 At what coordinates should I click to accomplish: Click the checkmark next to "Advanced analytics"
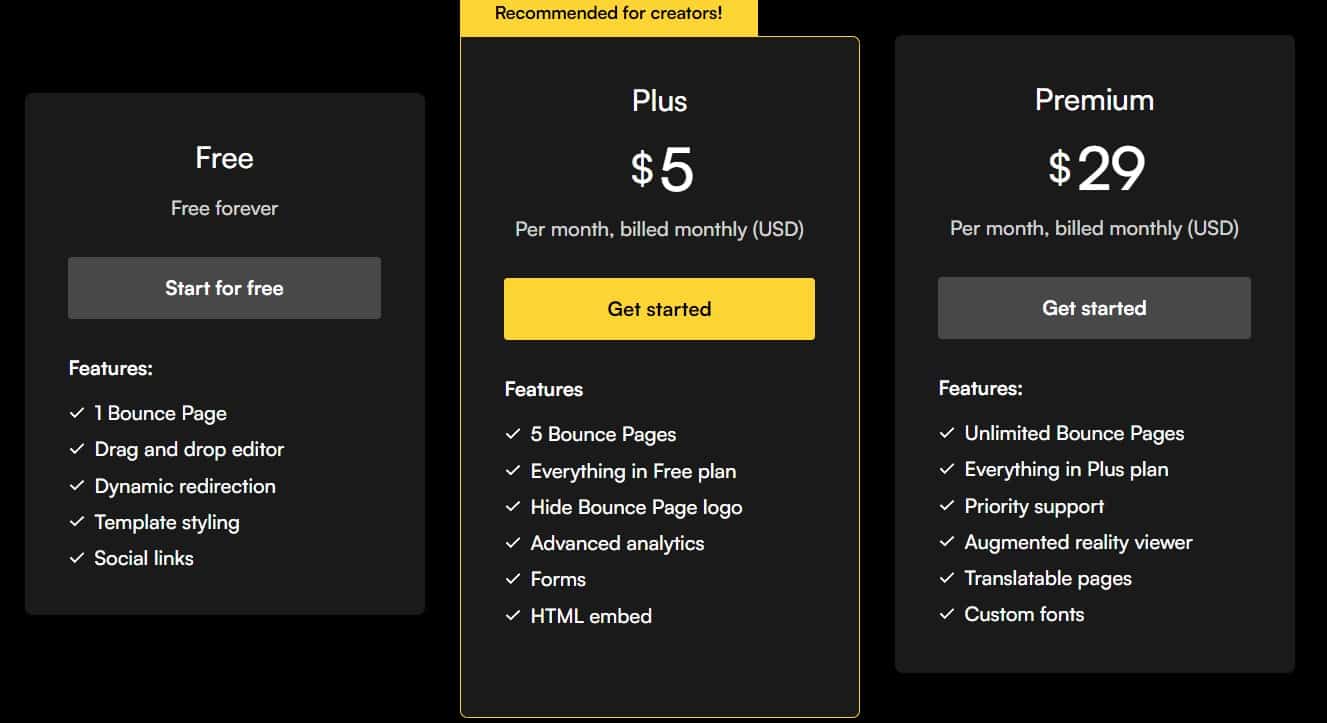[513, 543]
